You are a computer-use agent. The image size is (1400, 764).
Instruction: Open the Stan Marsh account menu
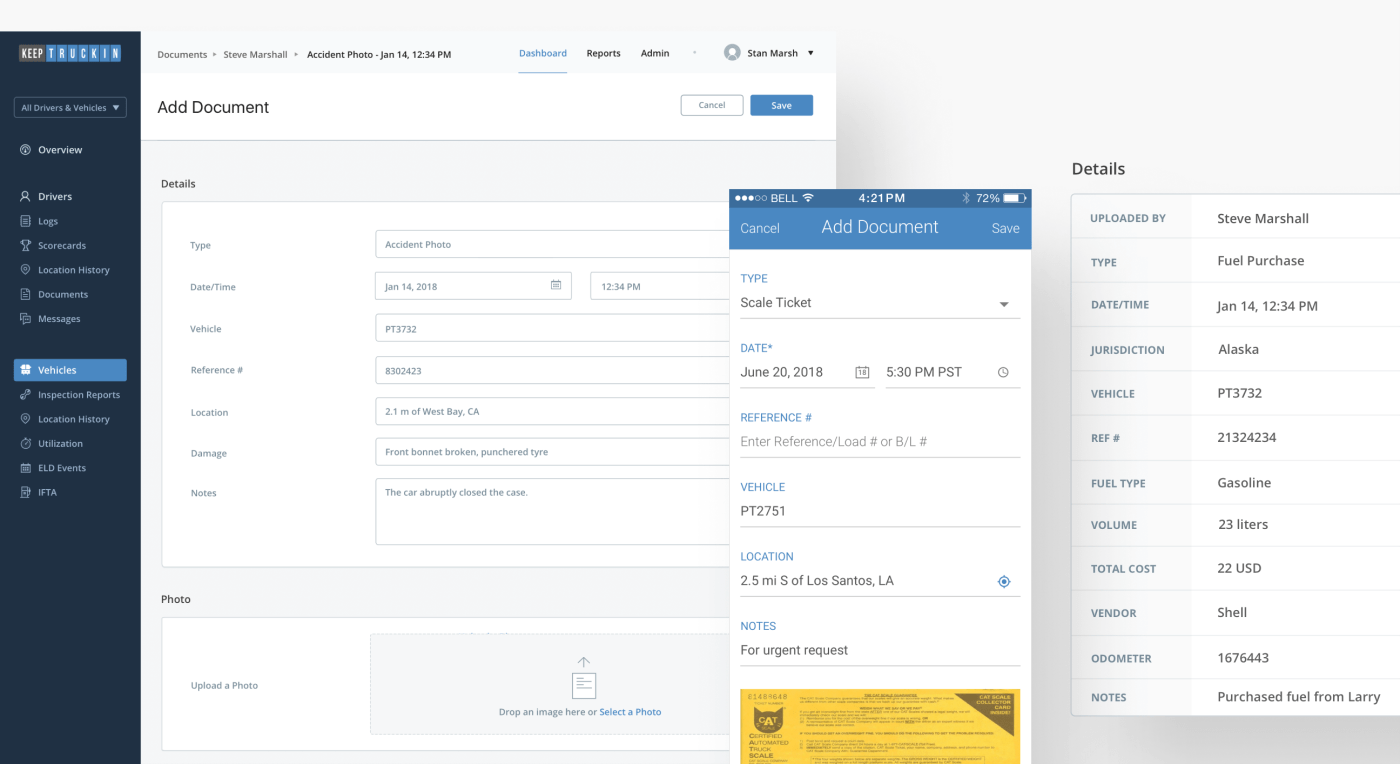(770, 53)
